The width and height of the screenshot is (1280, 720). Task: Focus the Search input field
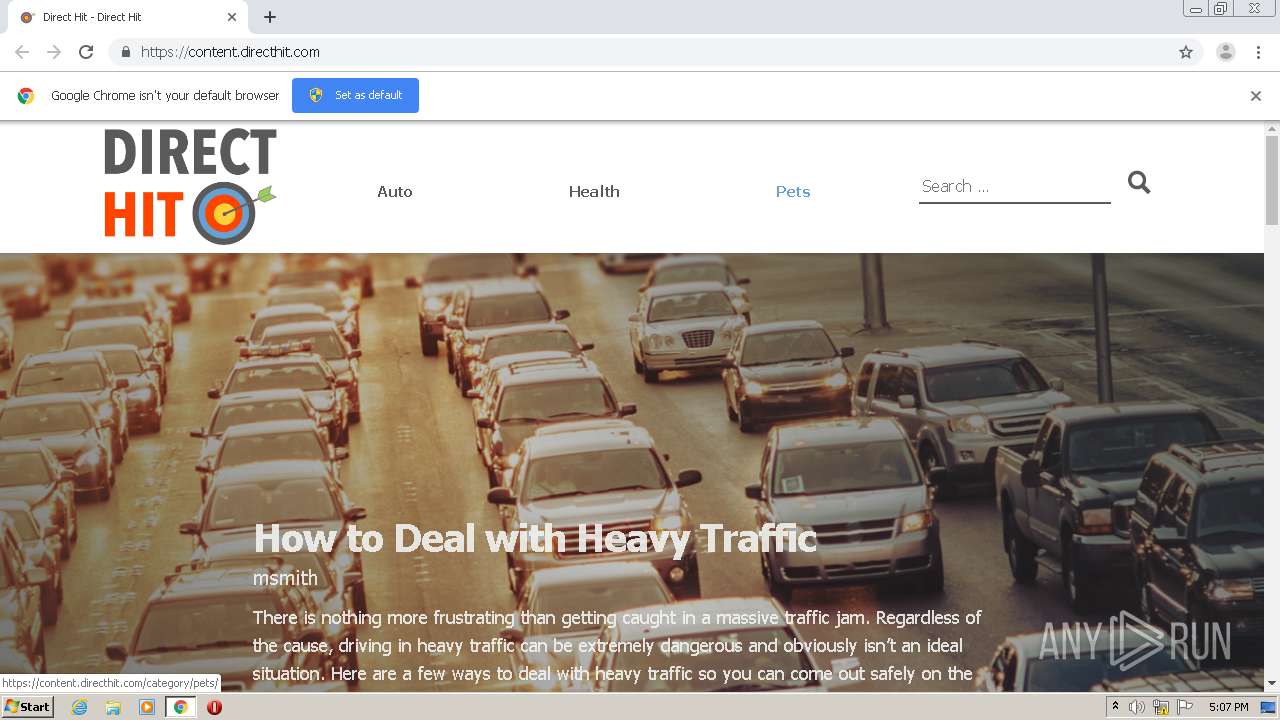tap(1015, 186)
